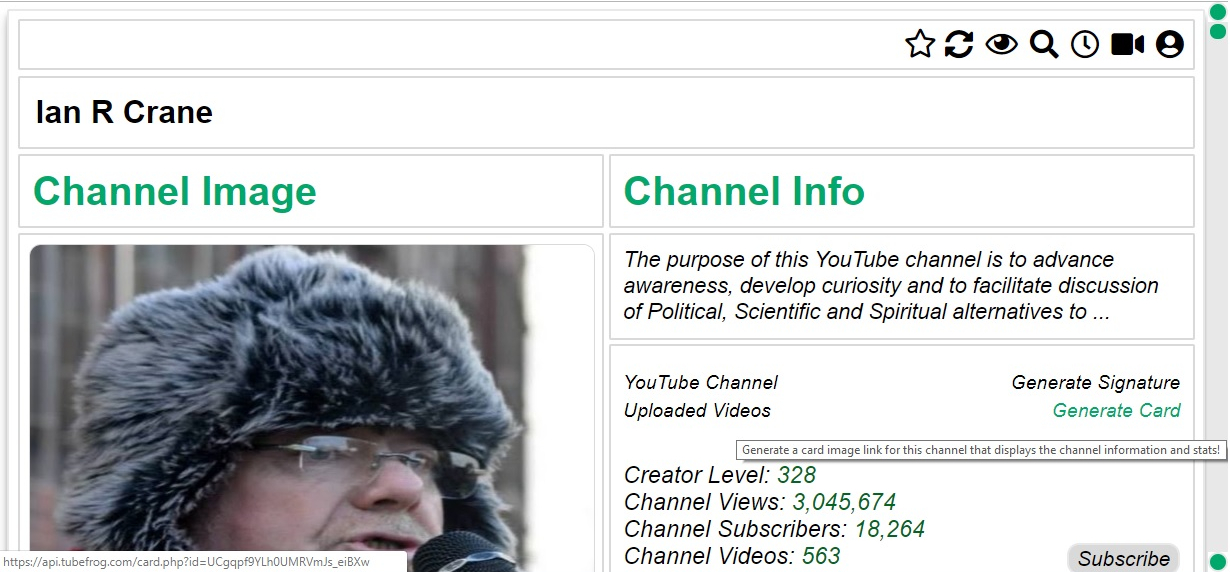Click Channel Subscribers value 18,264

890,529
